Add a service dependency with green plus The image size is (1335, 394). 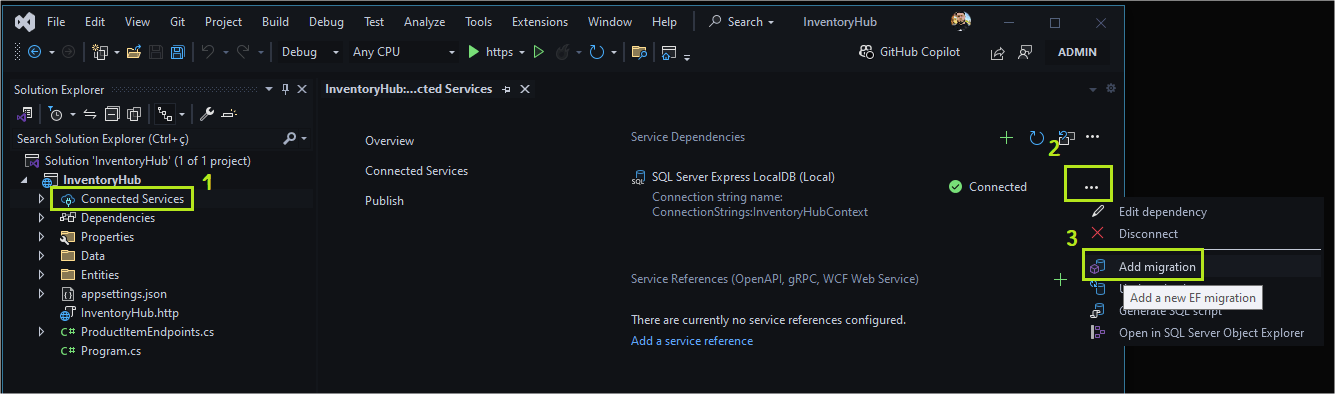click(x=1006, y=137)
